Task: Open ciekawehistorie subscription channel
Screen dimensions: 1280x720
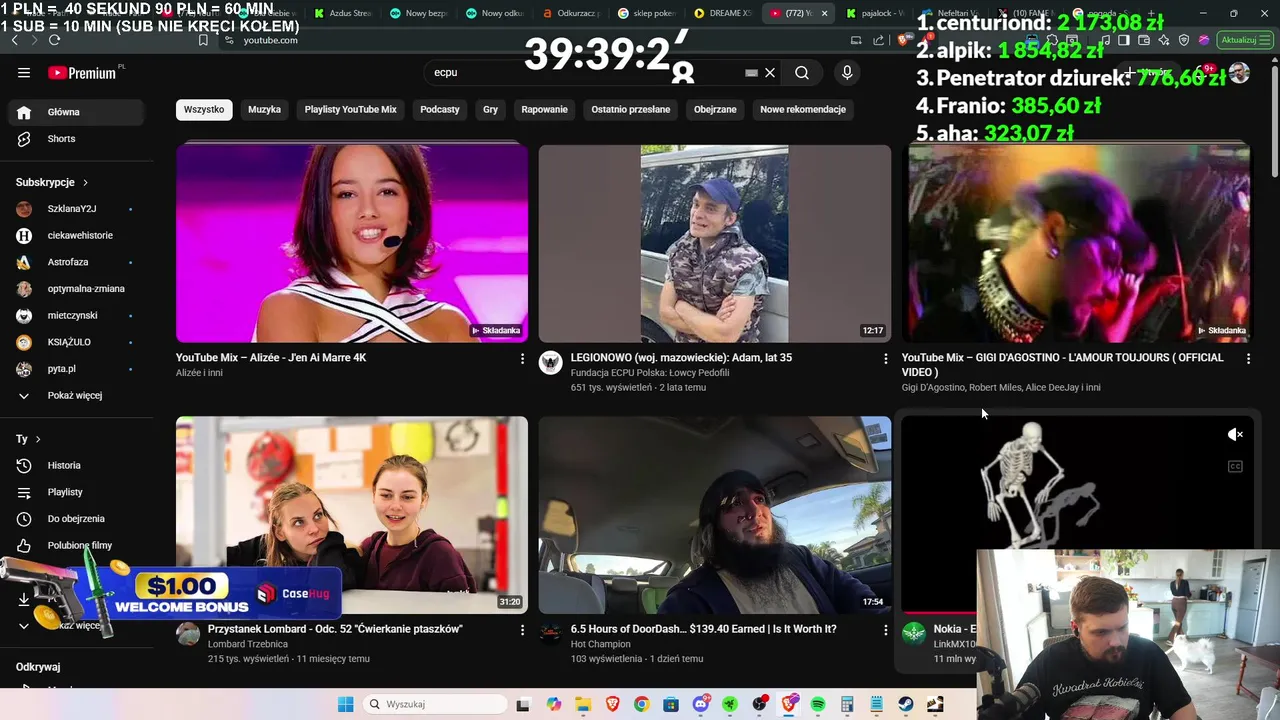Action: [x=78, y=235]
